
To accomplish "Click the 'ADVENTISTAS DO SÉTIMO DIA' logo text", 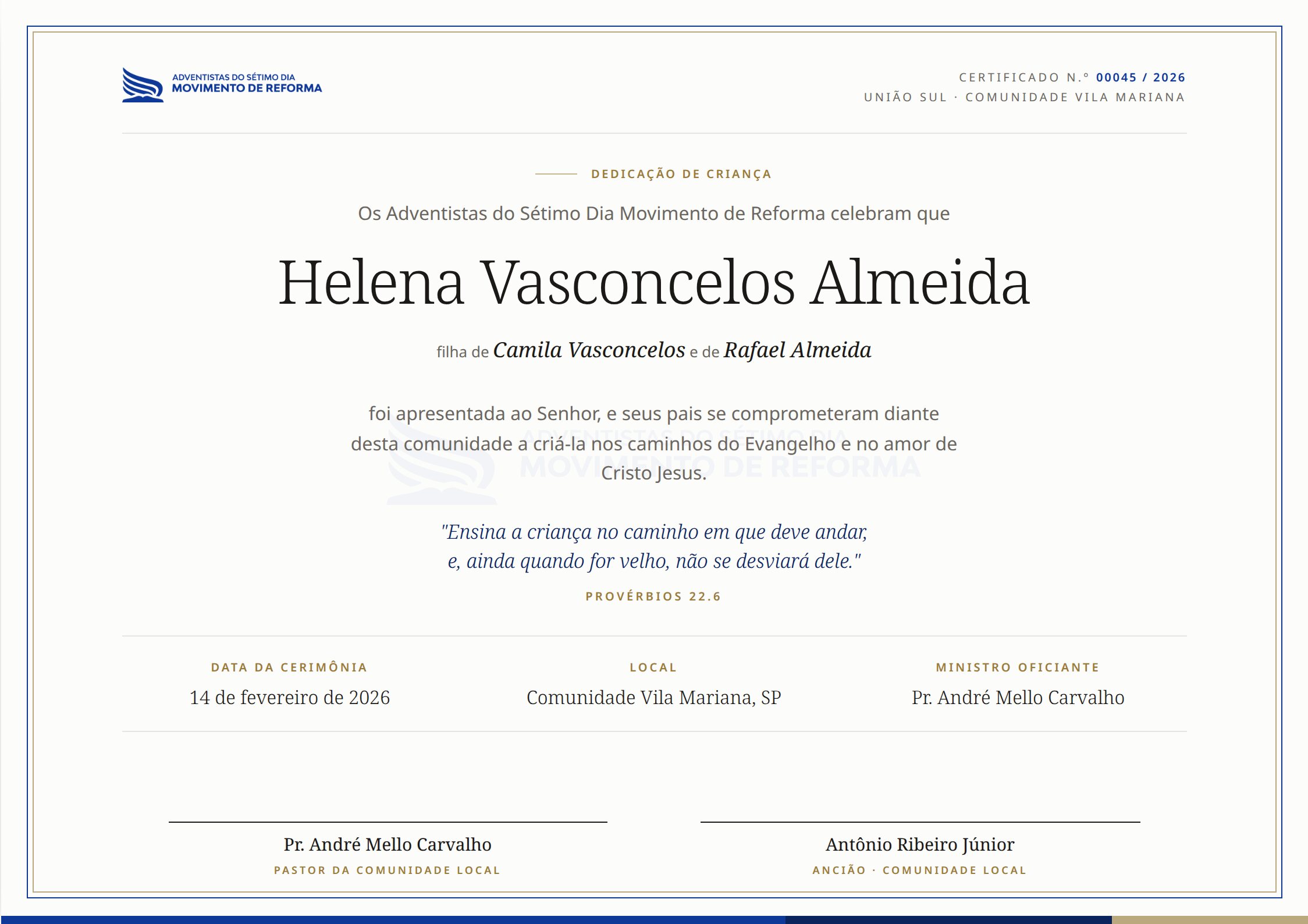I will click(233, 77).
